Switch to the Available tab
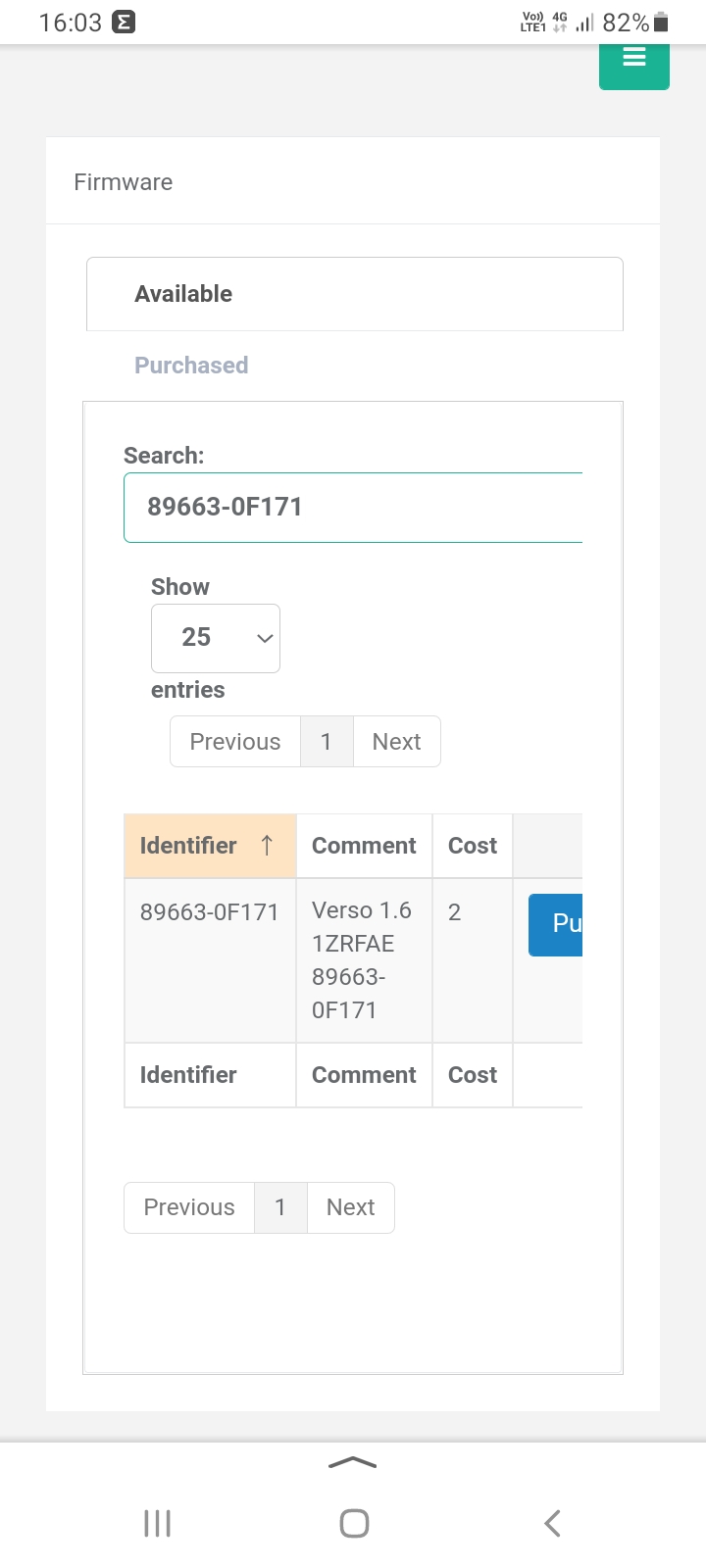This screenshot has width=706, height=1568. coord(183,294)
